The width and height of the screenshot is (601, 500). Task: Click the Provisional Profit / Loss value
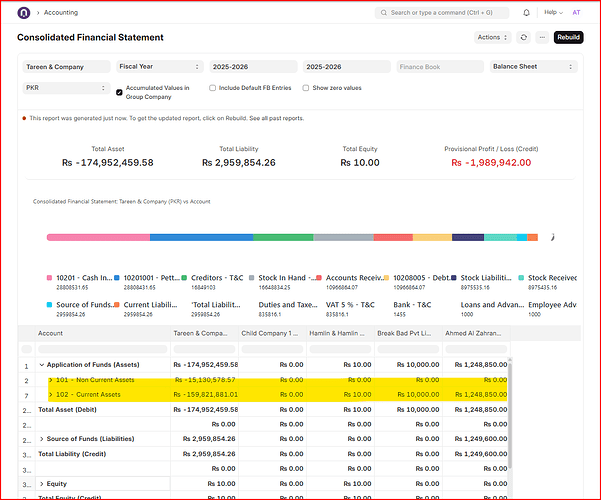[491, 163]
